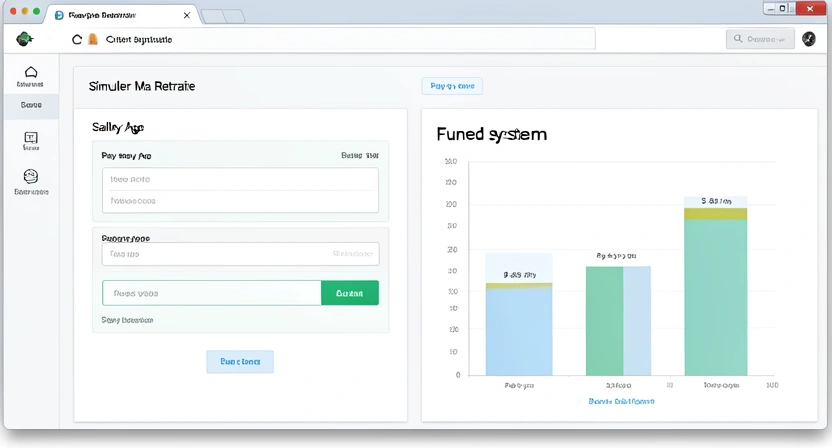Open the monitor icon in the sidebar

30,137
